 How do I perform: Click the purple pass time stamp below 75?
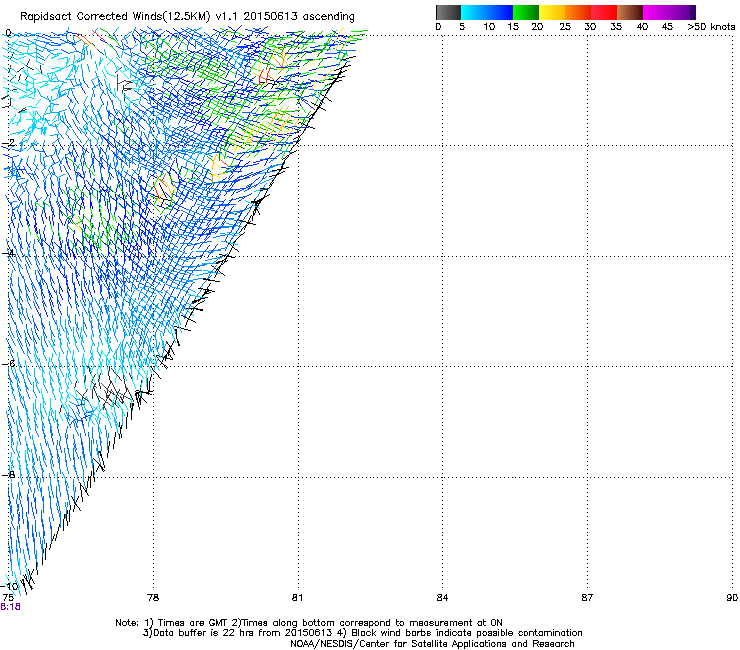tap(10, 607)
